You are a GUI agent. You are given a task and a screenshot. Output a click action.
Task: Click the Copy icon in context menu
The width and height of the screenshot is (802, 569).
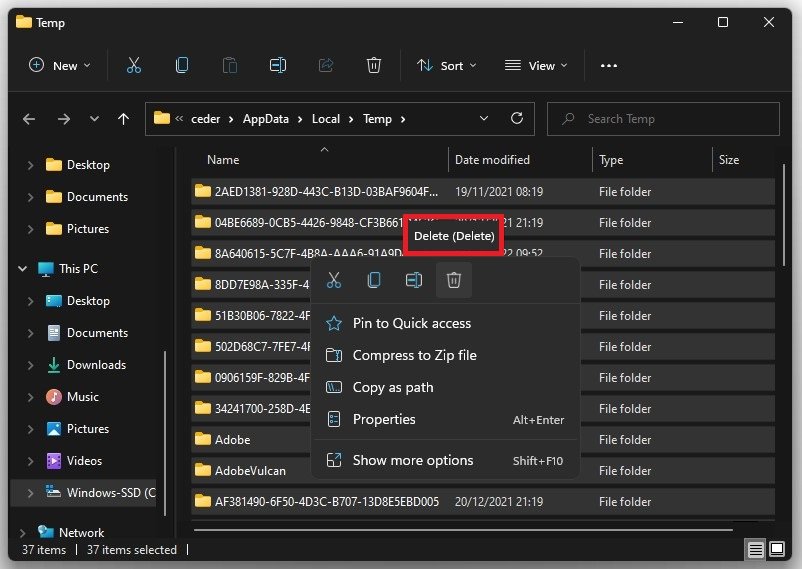click(x=374, y=281)
